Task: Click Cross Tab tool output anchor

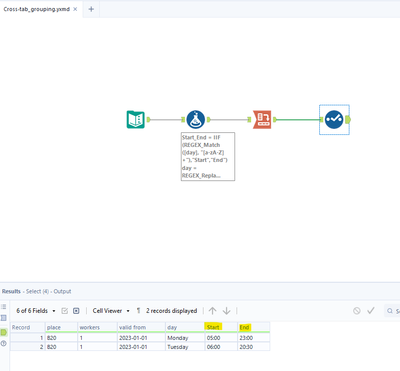Action: point(275,119)
